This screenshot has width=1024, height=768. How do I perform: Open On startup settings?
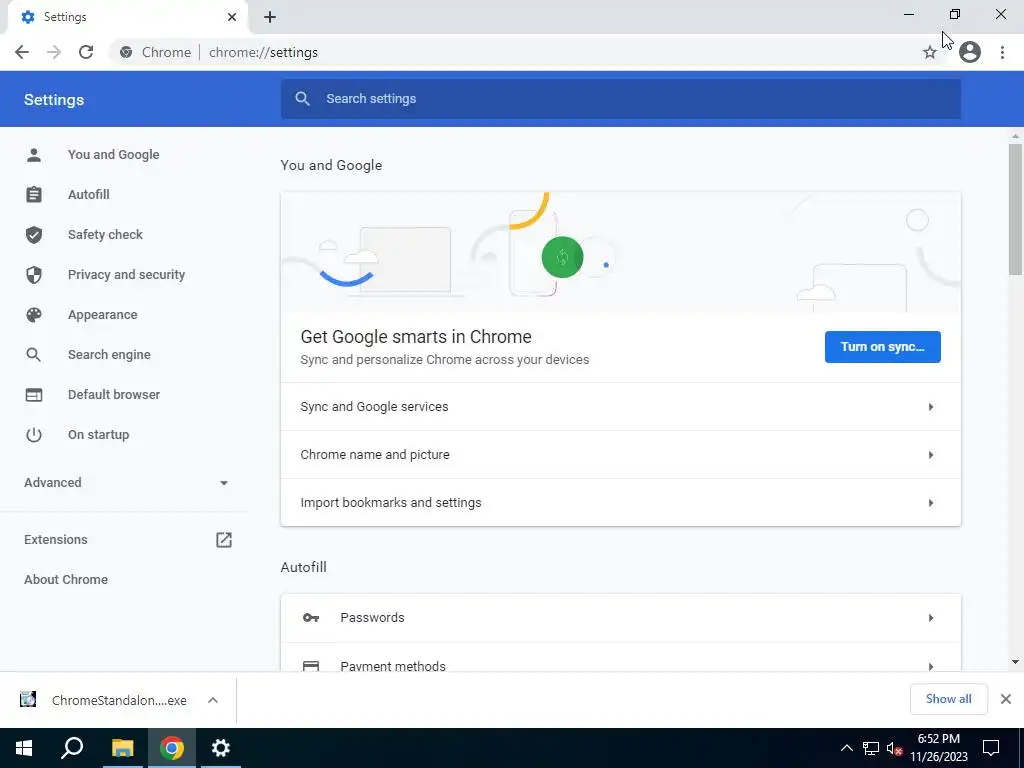click(99, 435)
